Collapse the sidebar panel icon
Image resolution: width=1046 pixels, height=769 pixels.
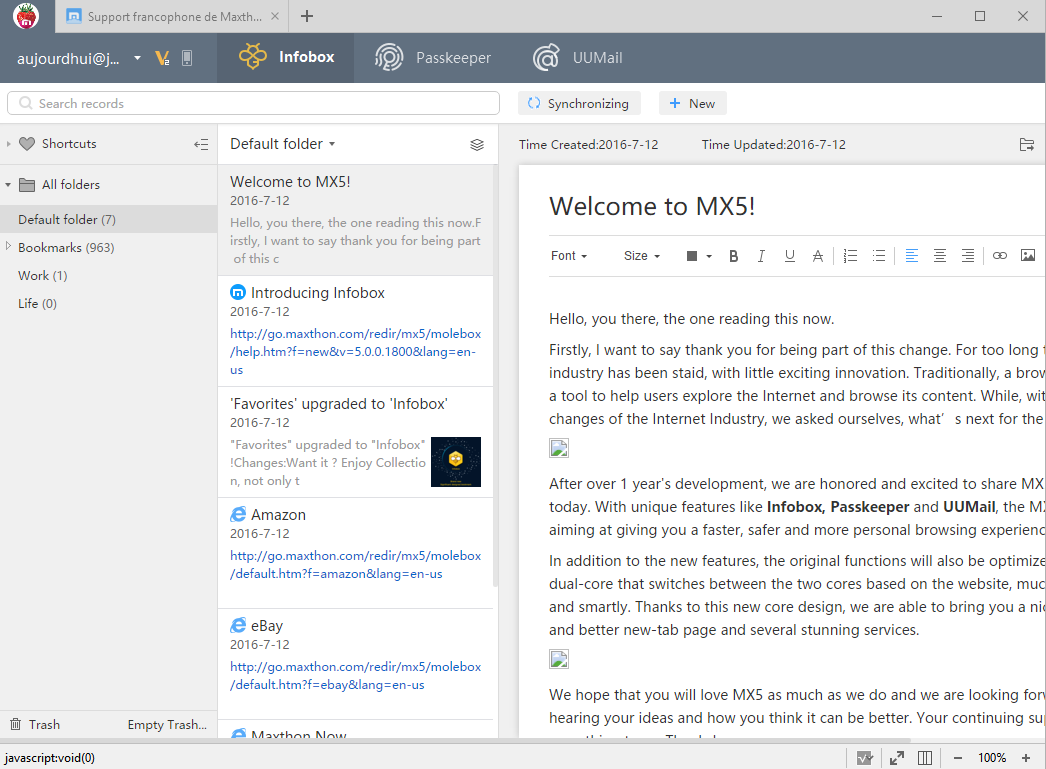201,144
